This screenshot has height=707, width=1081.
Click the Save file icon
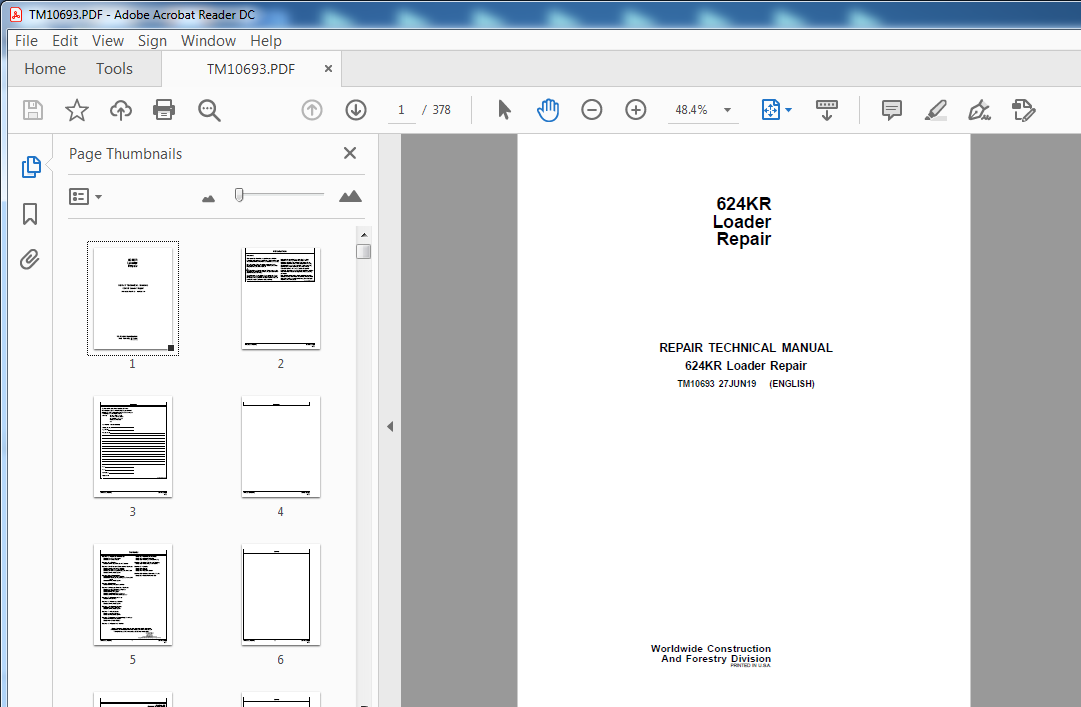pos(32,110)
